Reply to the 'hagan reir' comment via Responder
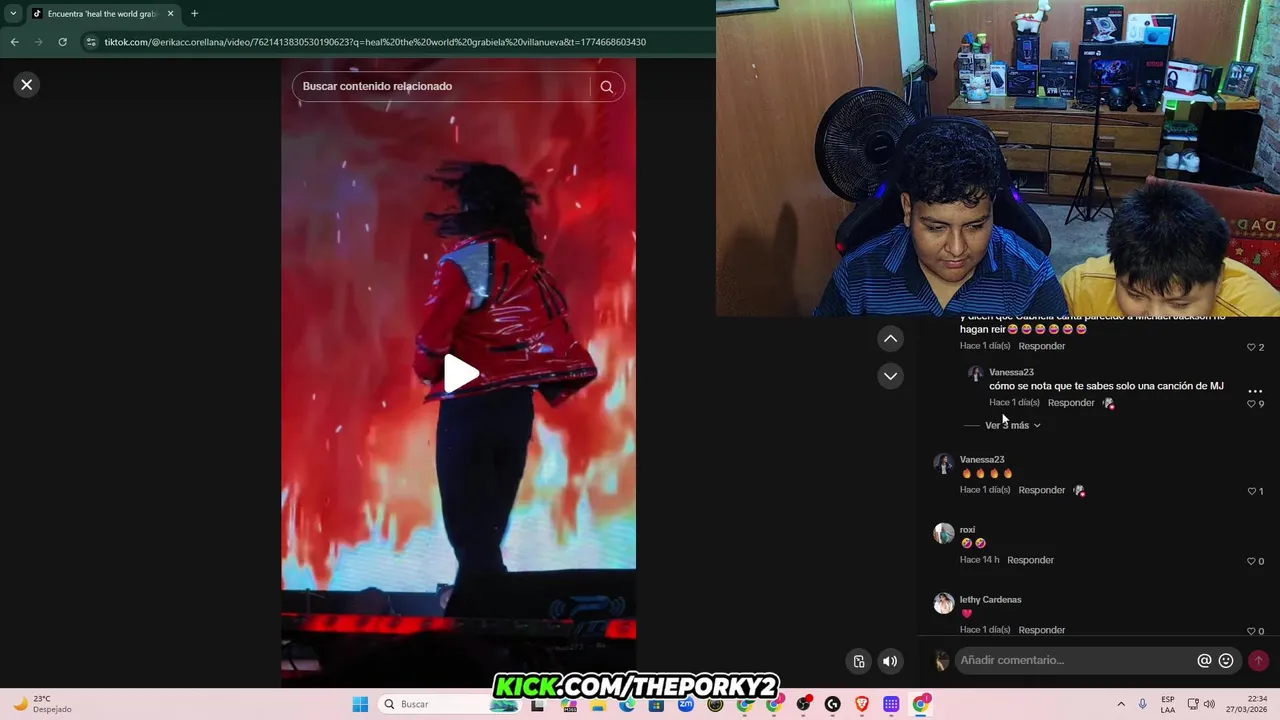1280x720 pixels. pos(1041,346)
